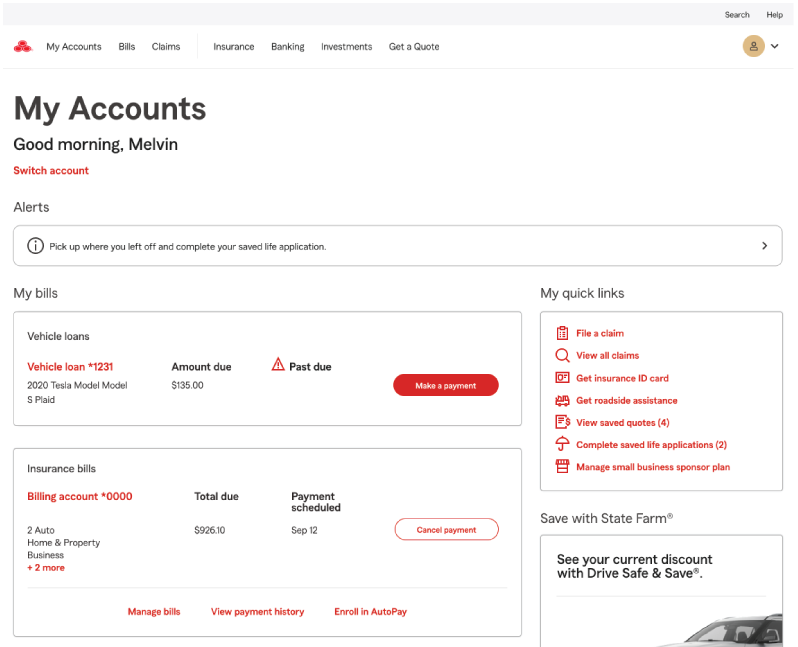Click the user profile avatar icon
The image size is (798, 647).
point(753,46)
